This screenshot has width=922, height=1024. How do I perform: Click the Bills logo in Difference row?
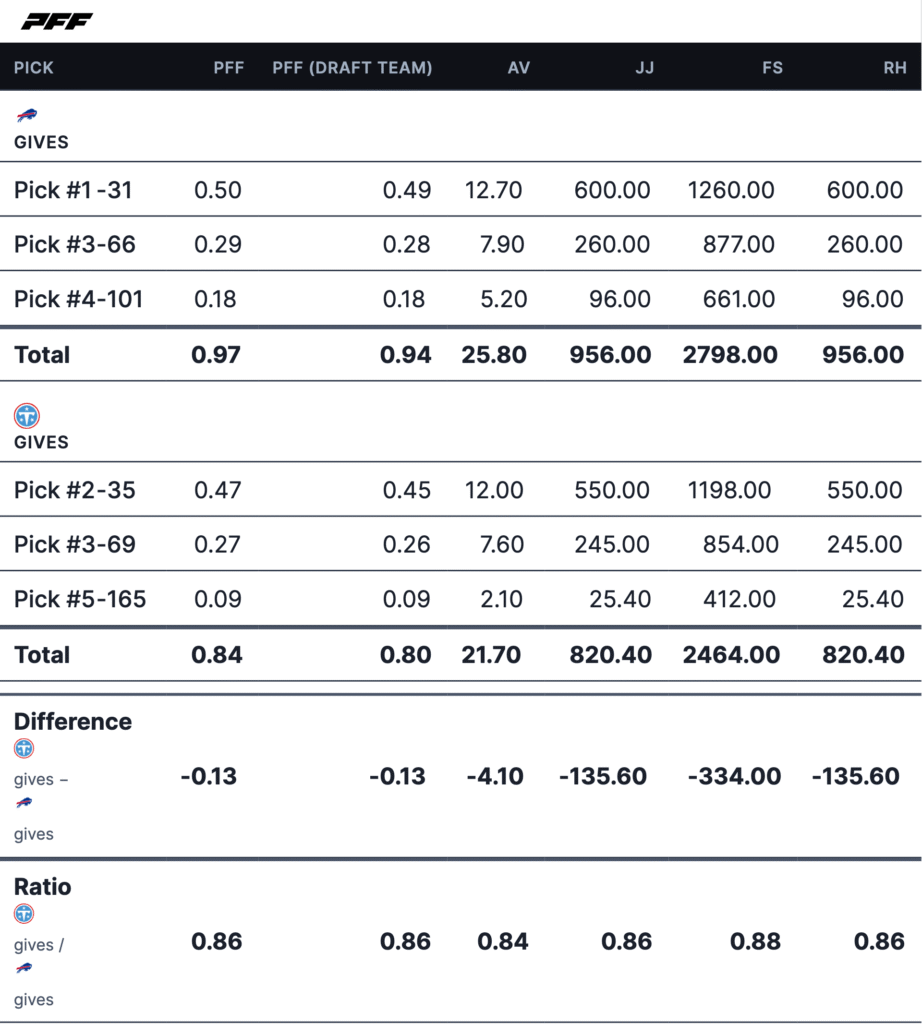pyautogui.click(x=24, y=803)
